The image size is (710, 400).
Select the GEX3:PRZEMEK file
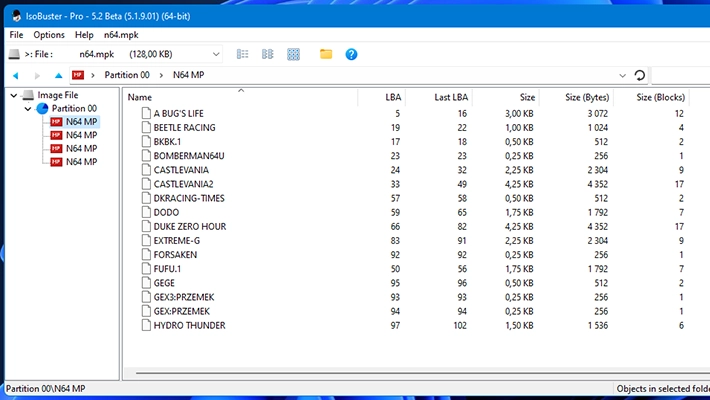click(x=184, y=297)
